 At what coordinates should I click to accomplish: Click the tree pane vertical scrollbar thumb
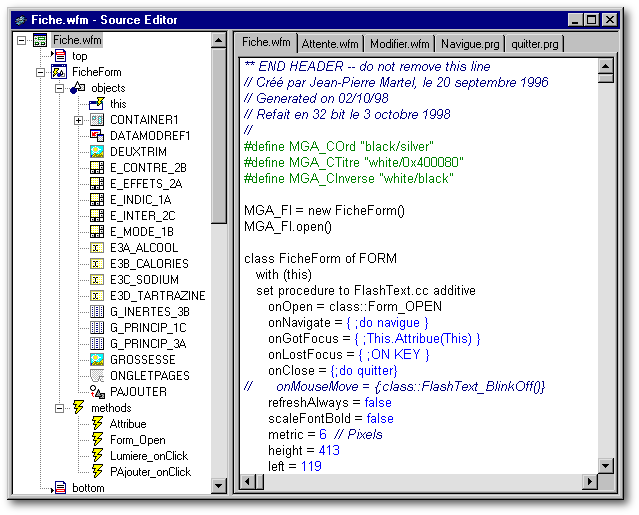[219, 136]
